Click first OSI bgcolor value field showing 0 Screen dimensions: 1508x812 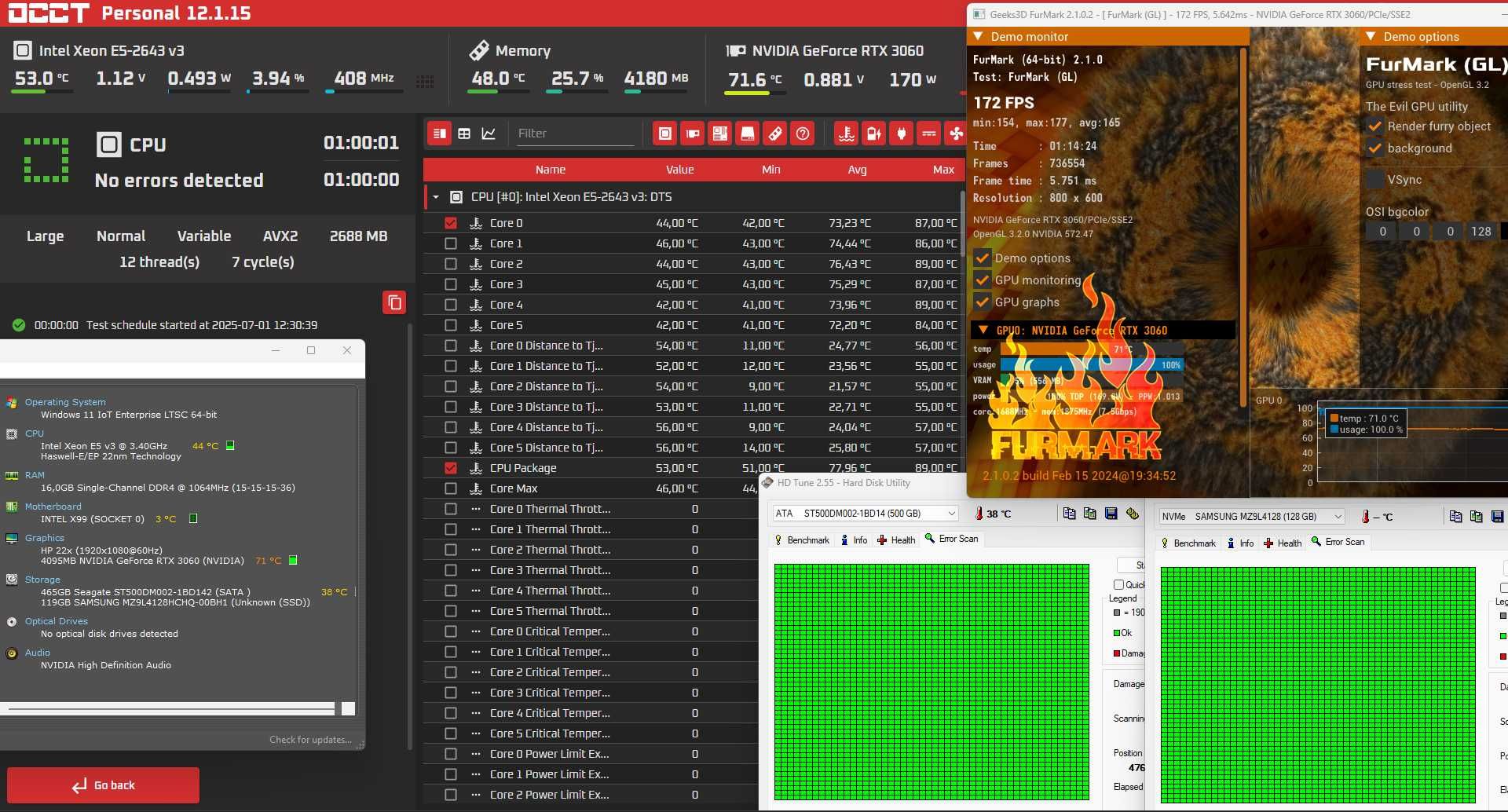pyautogui.click(x=1382, y=232)
